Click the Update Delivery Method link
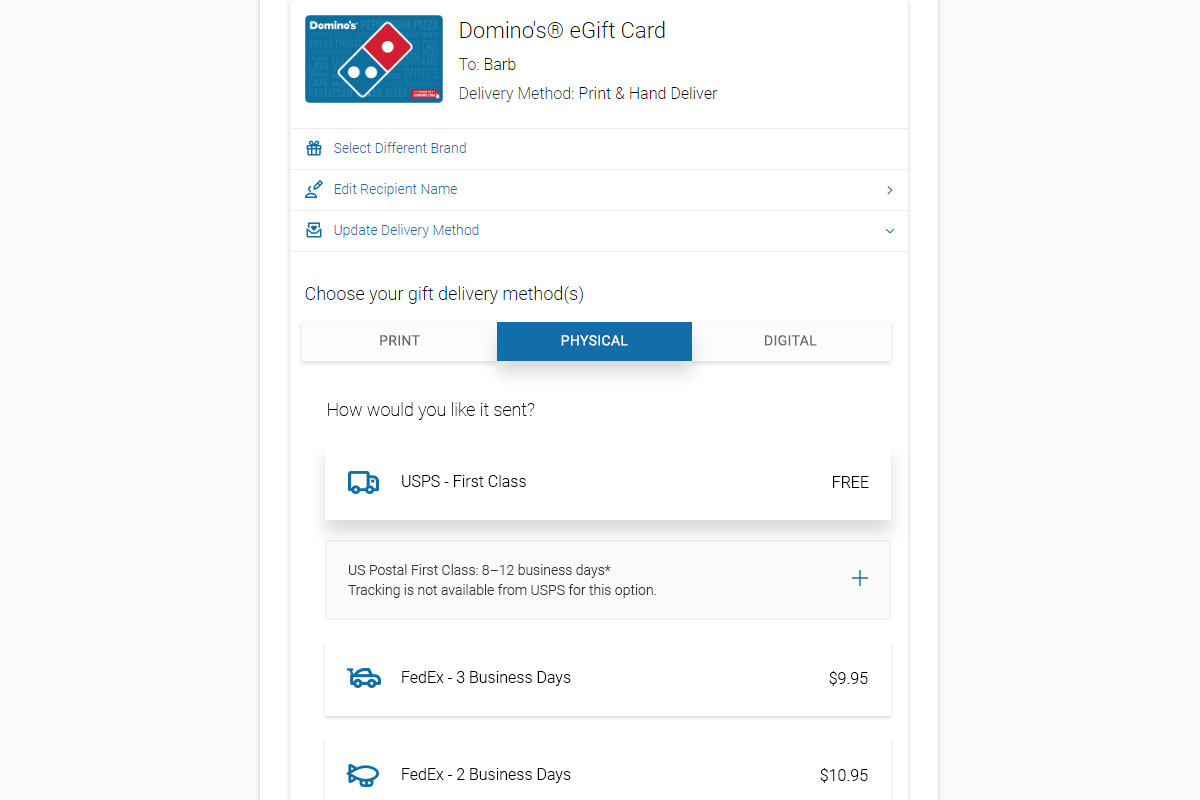Screen dimensions: 1200x800 pyautogui.click(x=406, y=230)
